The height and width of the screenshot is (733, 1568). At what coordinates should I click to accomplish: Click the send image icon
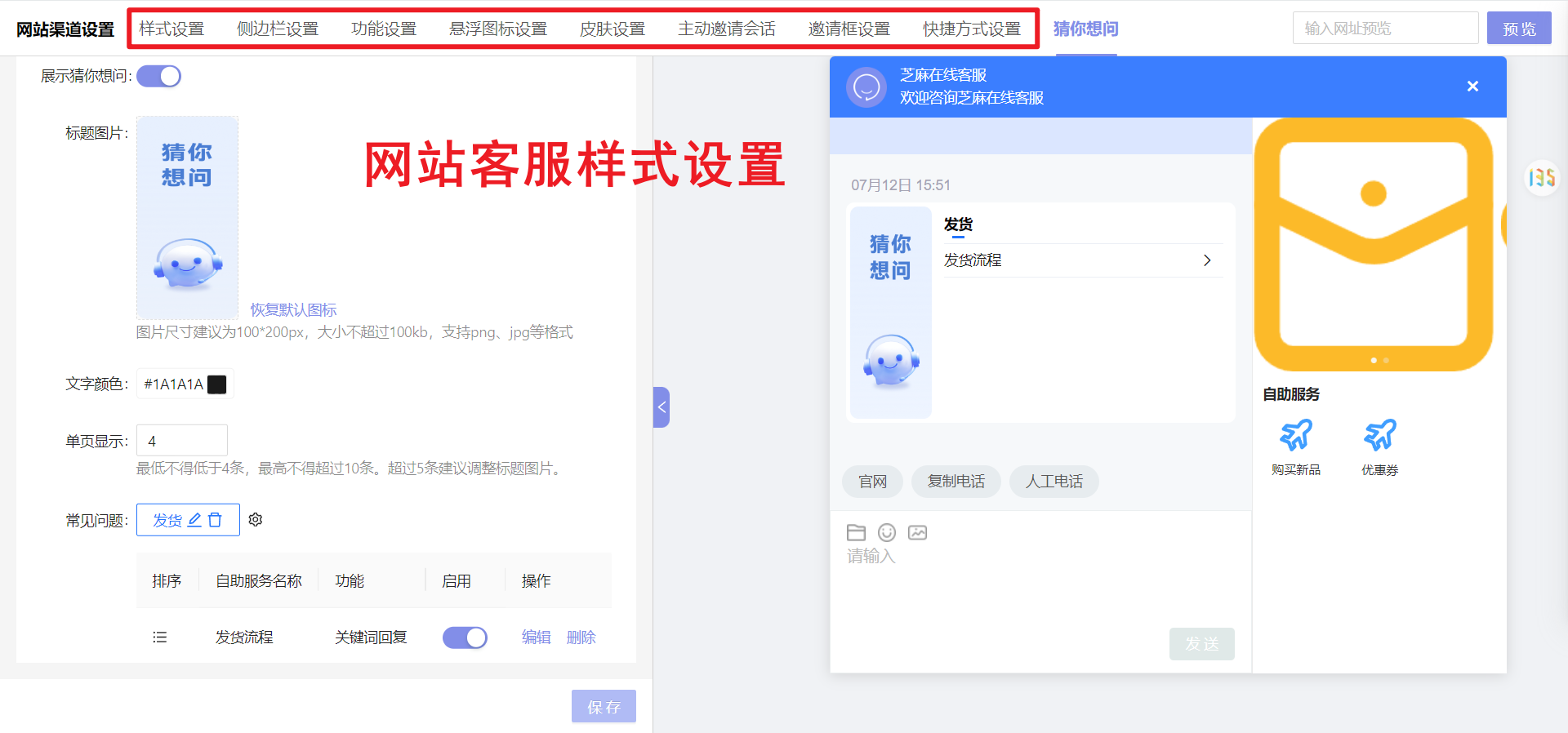tap(918, 533)
